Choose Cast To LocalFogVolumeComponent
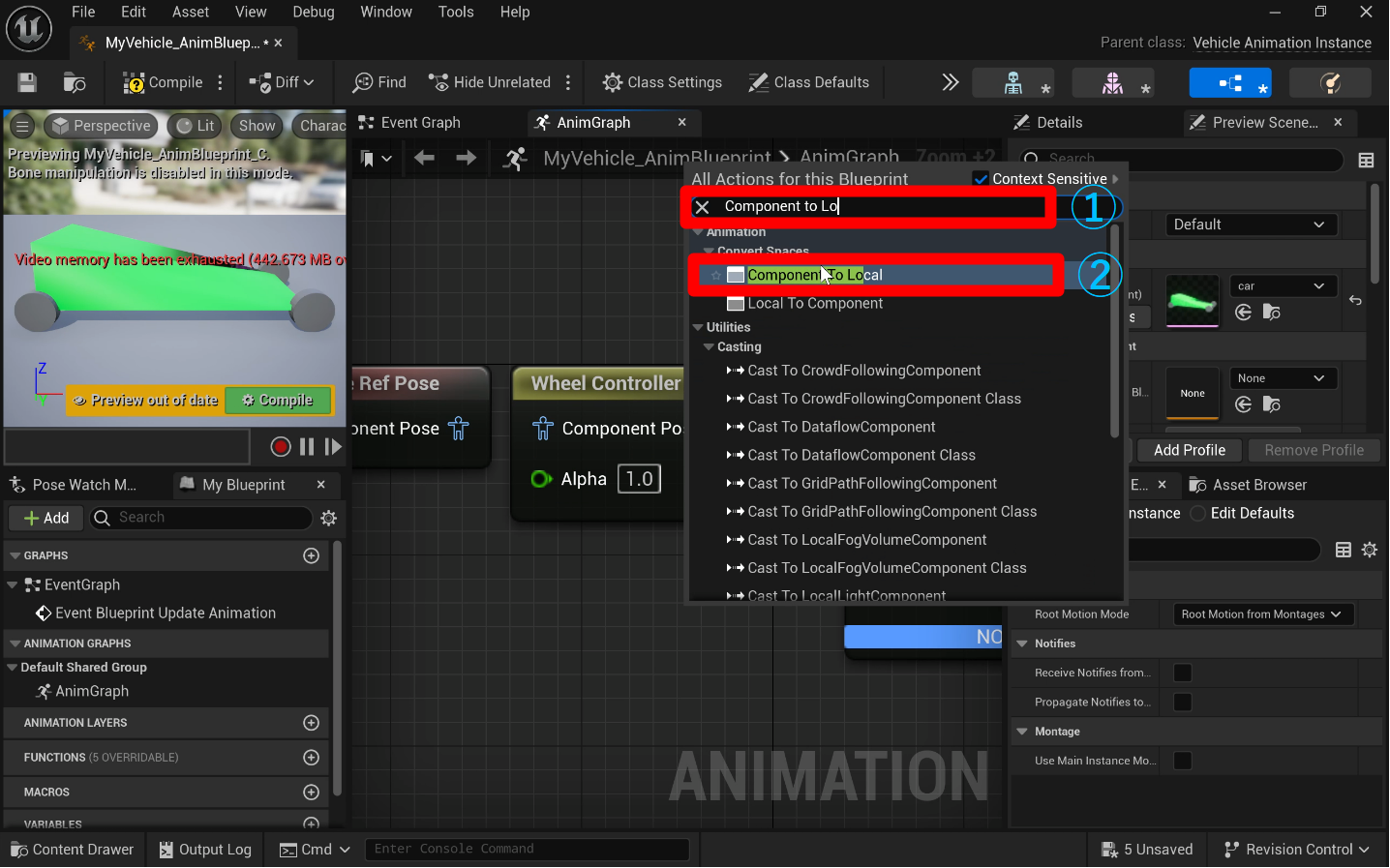Image resolution: width=1390 pixels, height=868 pixels. 867,540
